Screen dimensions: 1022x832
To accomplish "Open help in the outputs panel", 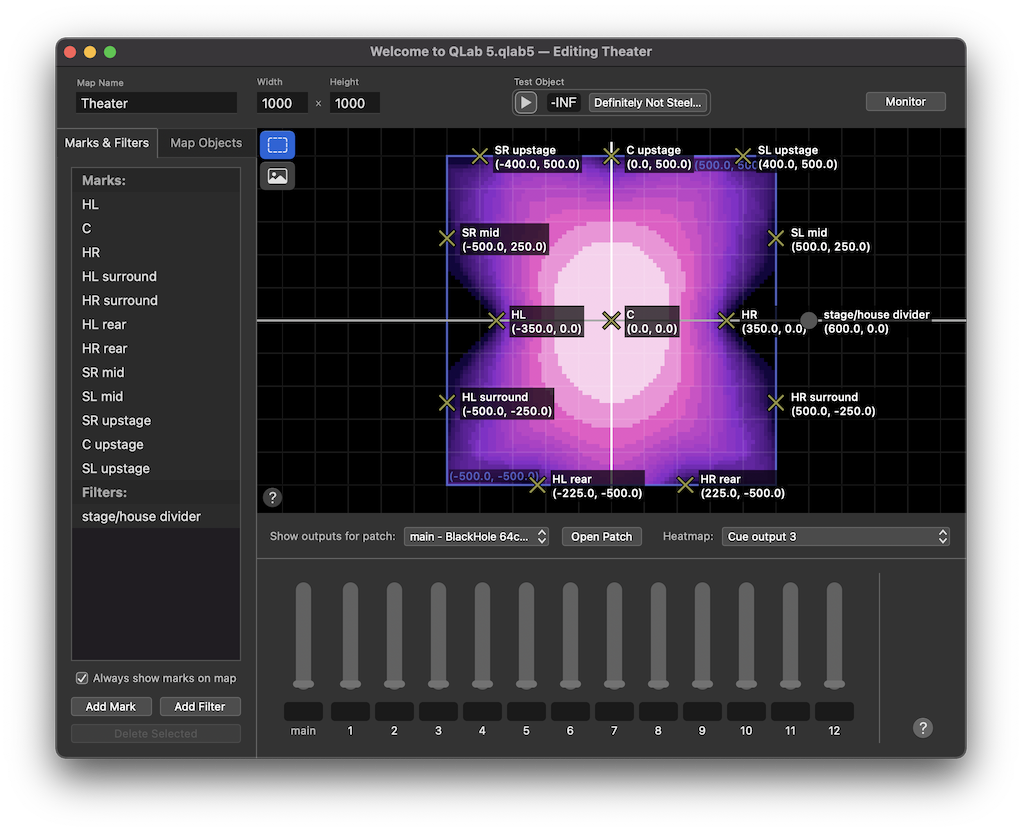I will (923, 727).
